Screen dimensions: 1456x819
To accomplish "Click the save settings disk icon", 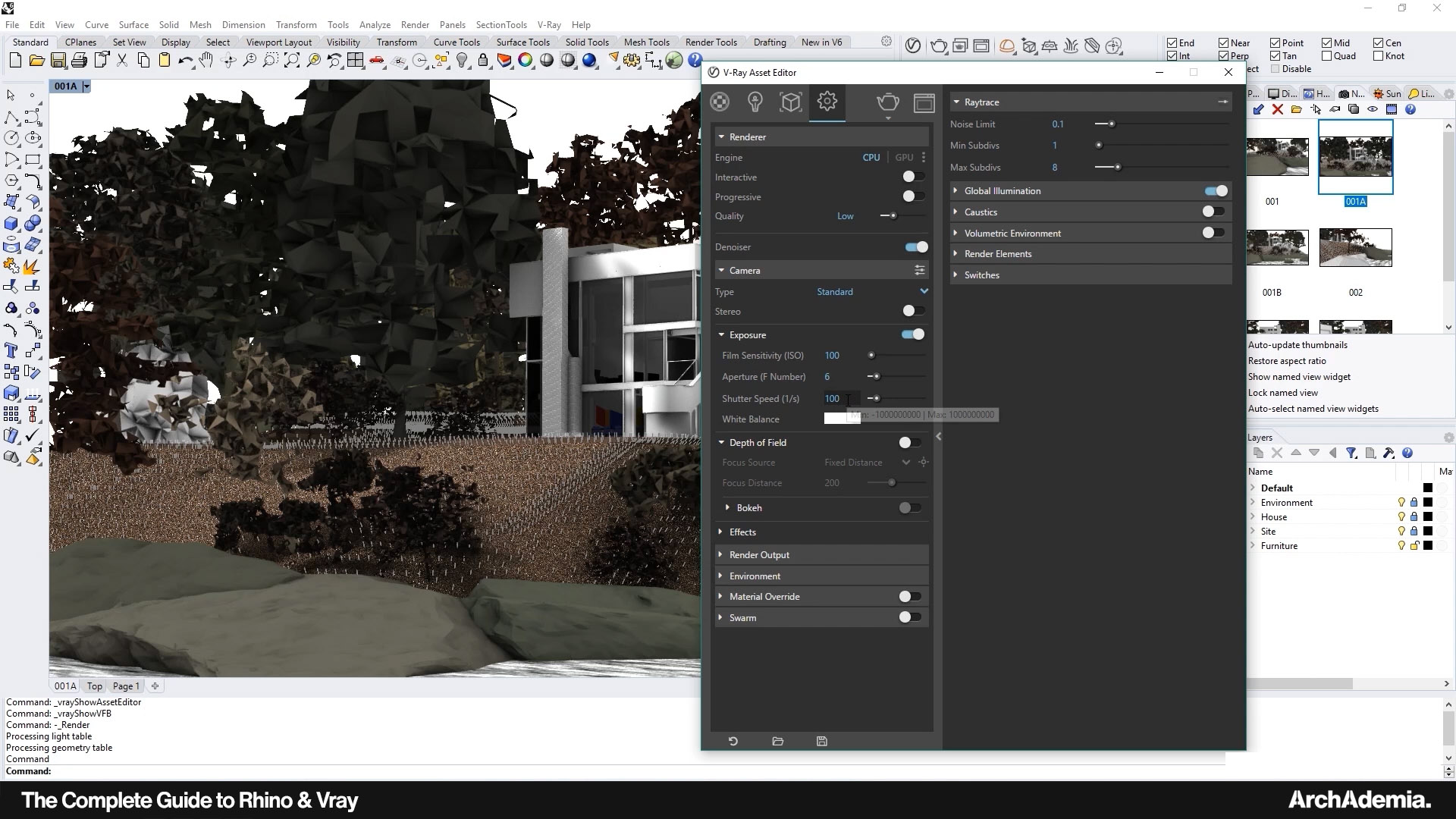I will [x=821, y=741].
